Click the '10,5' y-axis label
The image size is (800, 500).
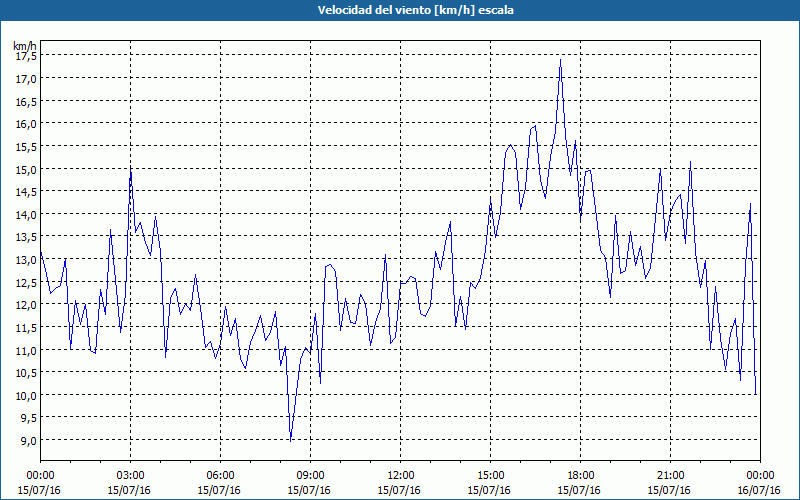26,372
